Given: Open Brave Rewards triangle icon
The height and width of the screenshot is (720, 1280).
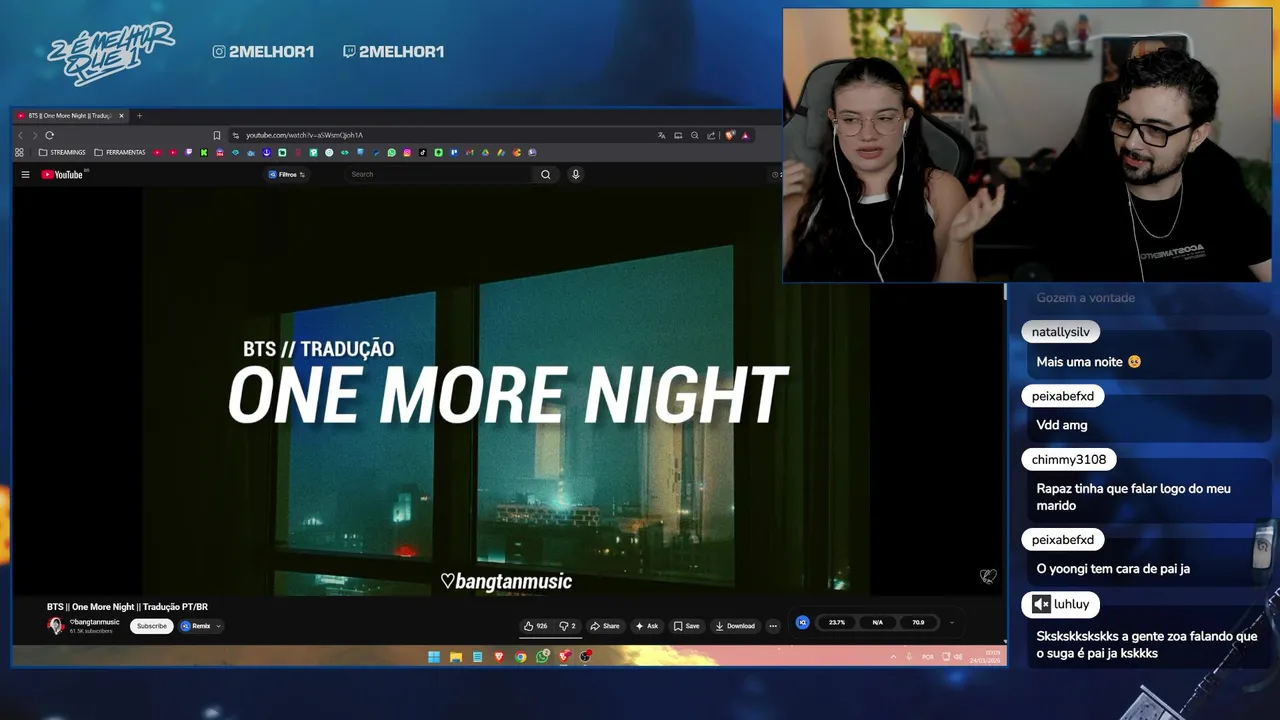Looking at the screenshot, I should [x=745, y=135].
